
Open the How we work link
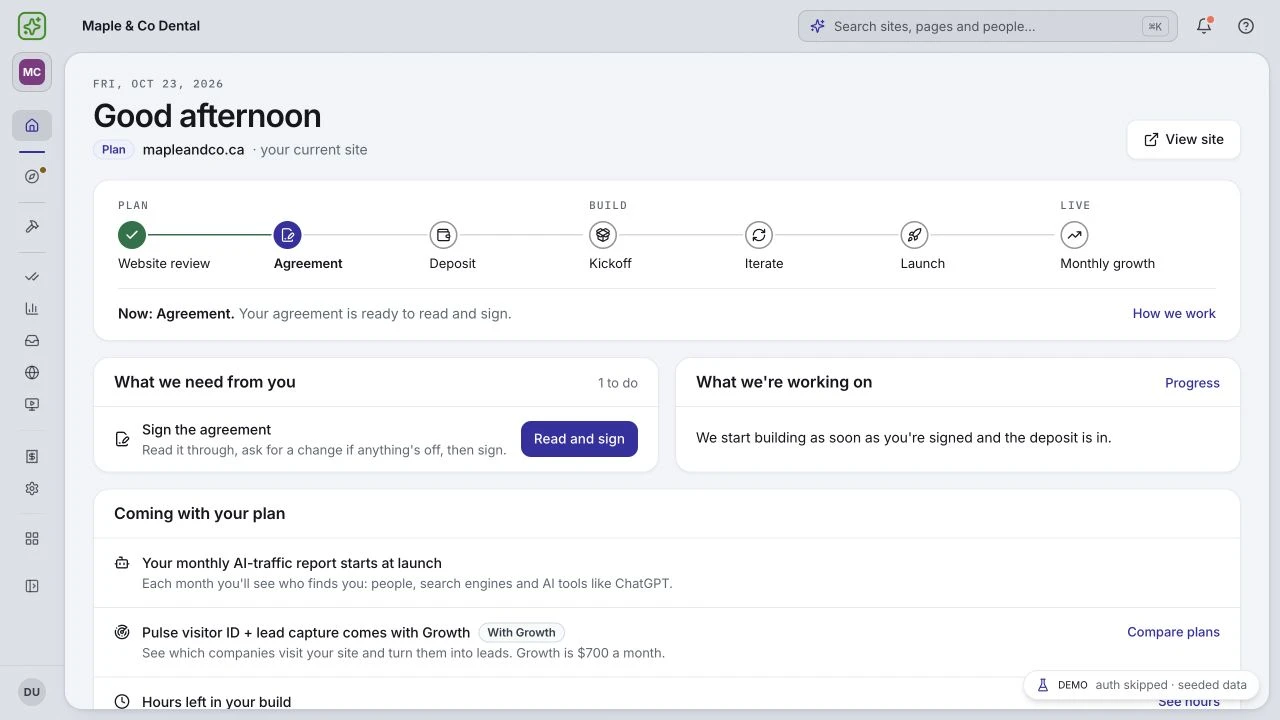1174,314
